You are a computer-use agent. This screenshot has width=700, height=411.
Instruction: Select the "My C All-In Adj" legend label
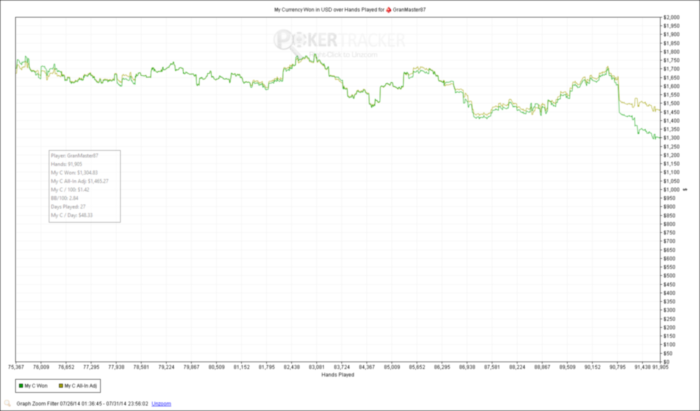(81, 386)
